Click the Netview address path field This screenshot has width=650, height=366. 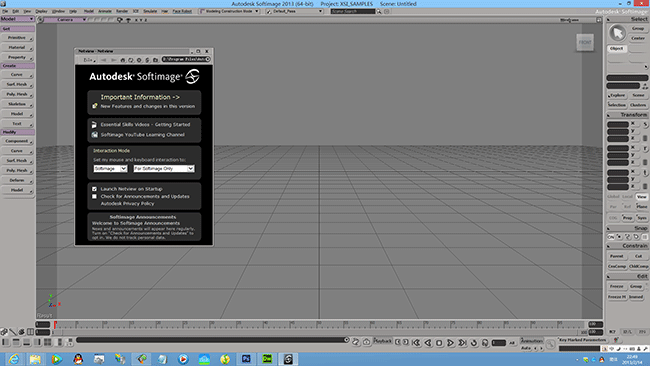pos(186,60)
